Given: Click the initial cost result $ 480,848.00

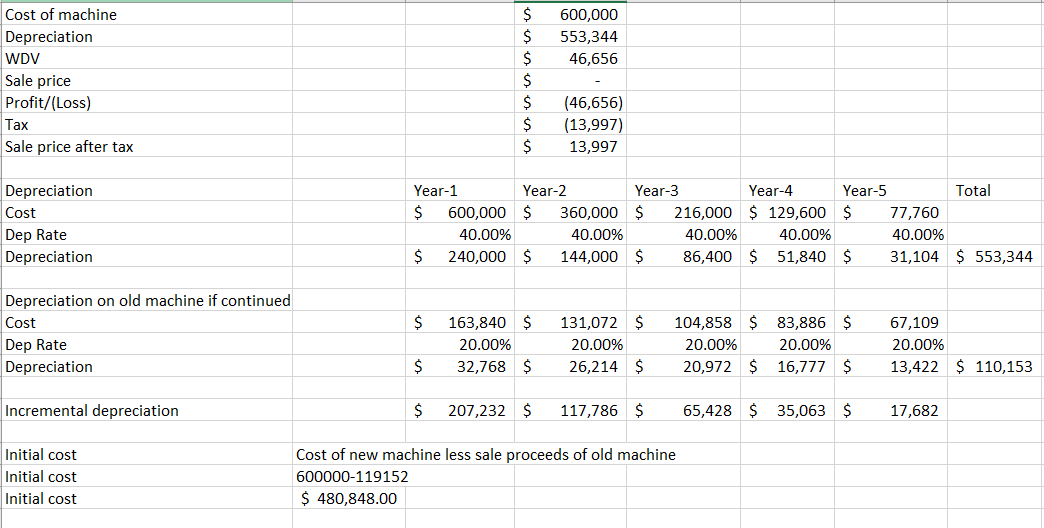Looking at the screenshot, I should click(350, 499).
